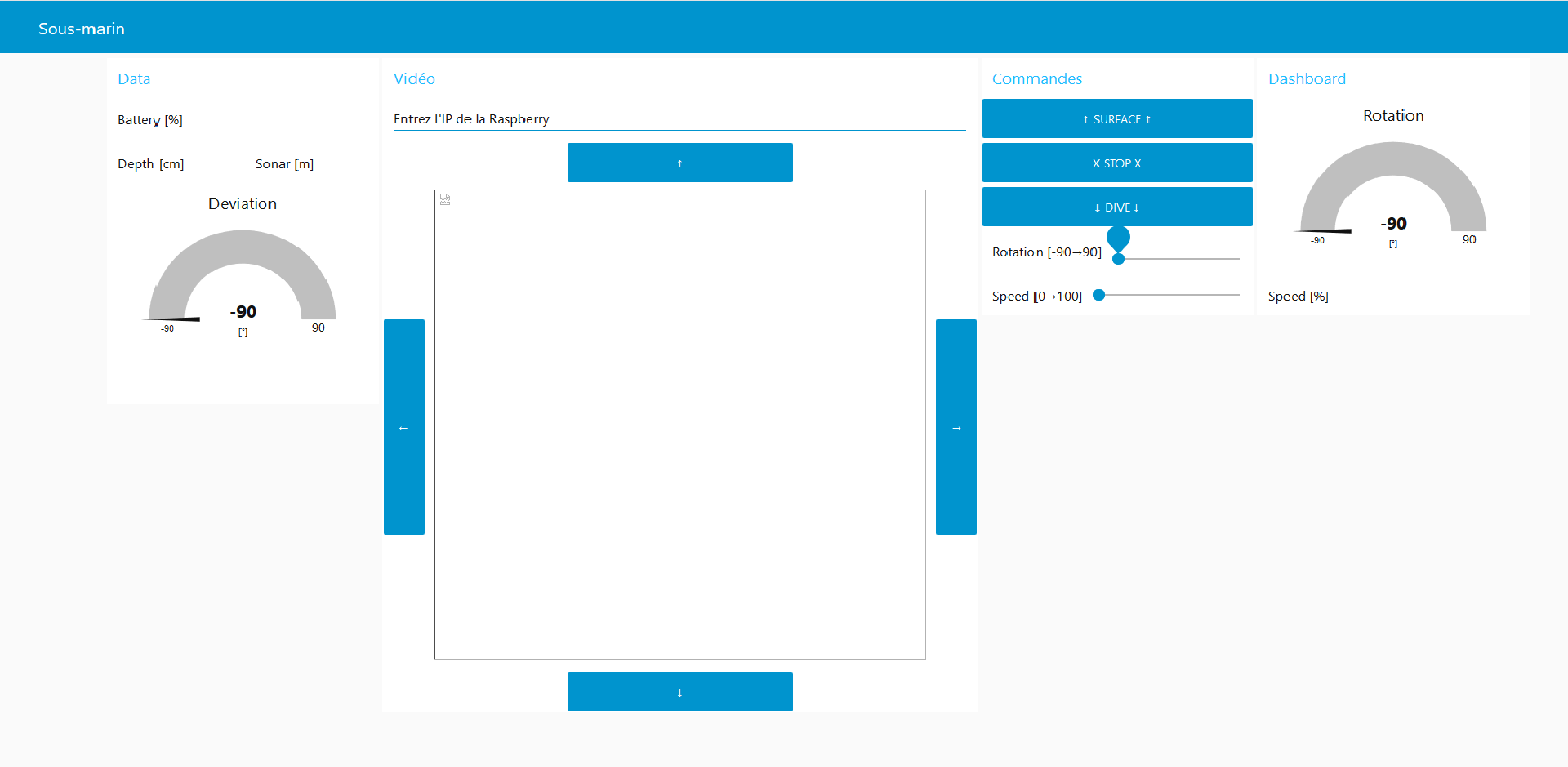This screenshot has width=1568, height=767.
Task: Click the Data panel heading
Action: 134,78
